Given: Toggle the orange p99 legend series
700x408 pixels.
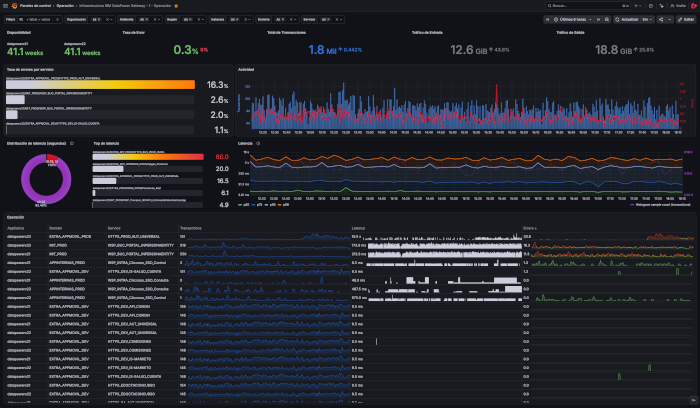Looking at the screenshot, I should 283,205.
